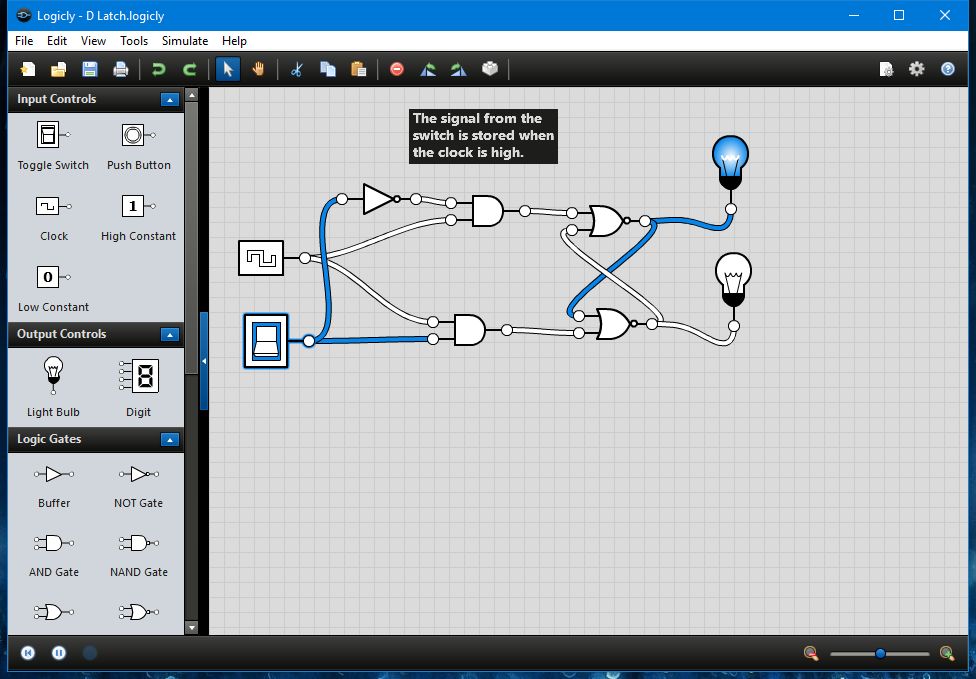Select the NOT Gate in the palette
Screen dimensions: 976x679
[x=138, y=487]
